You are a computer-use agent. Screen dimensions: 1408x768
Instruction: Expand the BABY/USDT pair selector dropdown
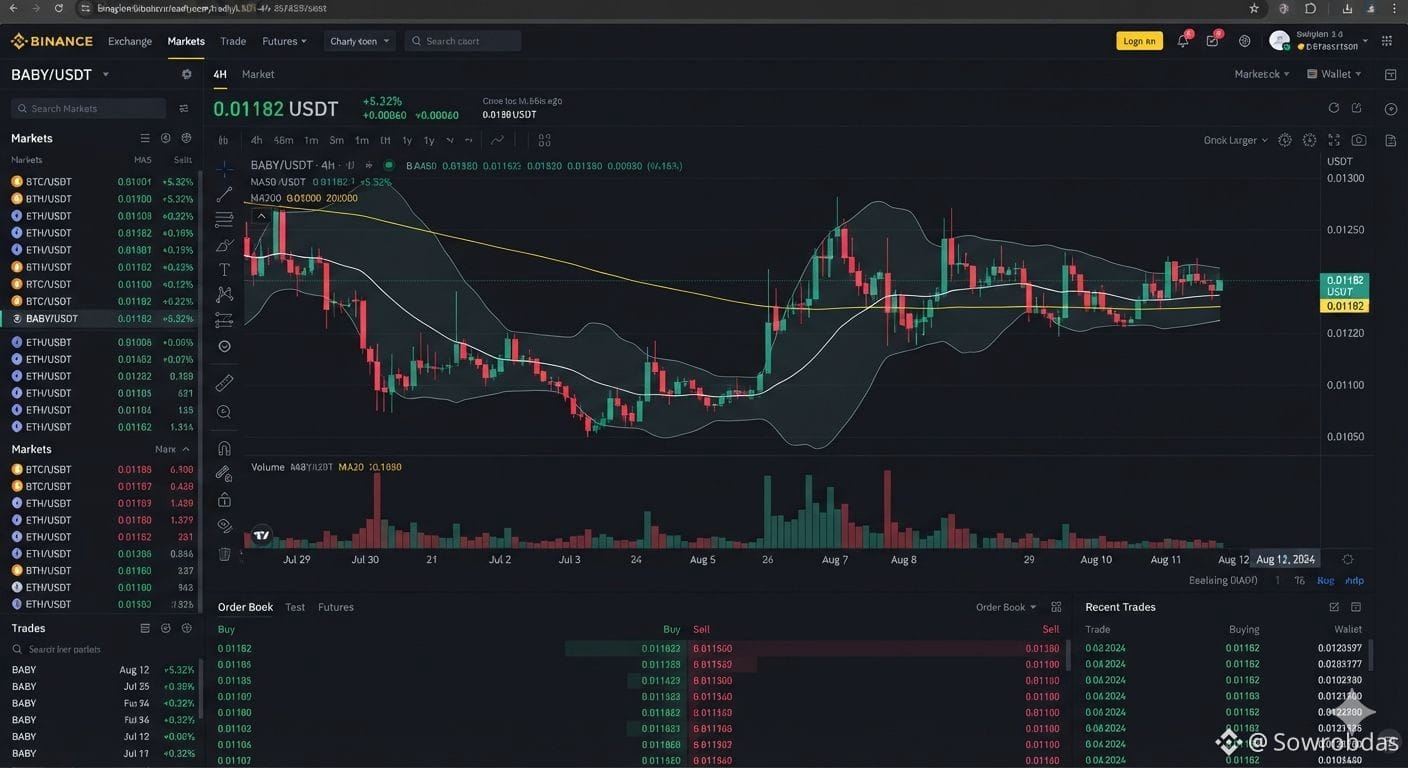(x=106, y=75)
